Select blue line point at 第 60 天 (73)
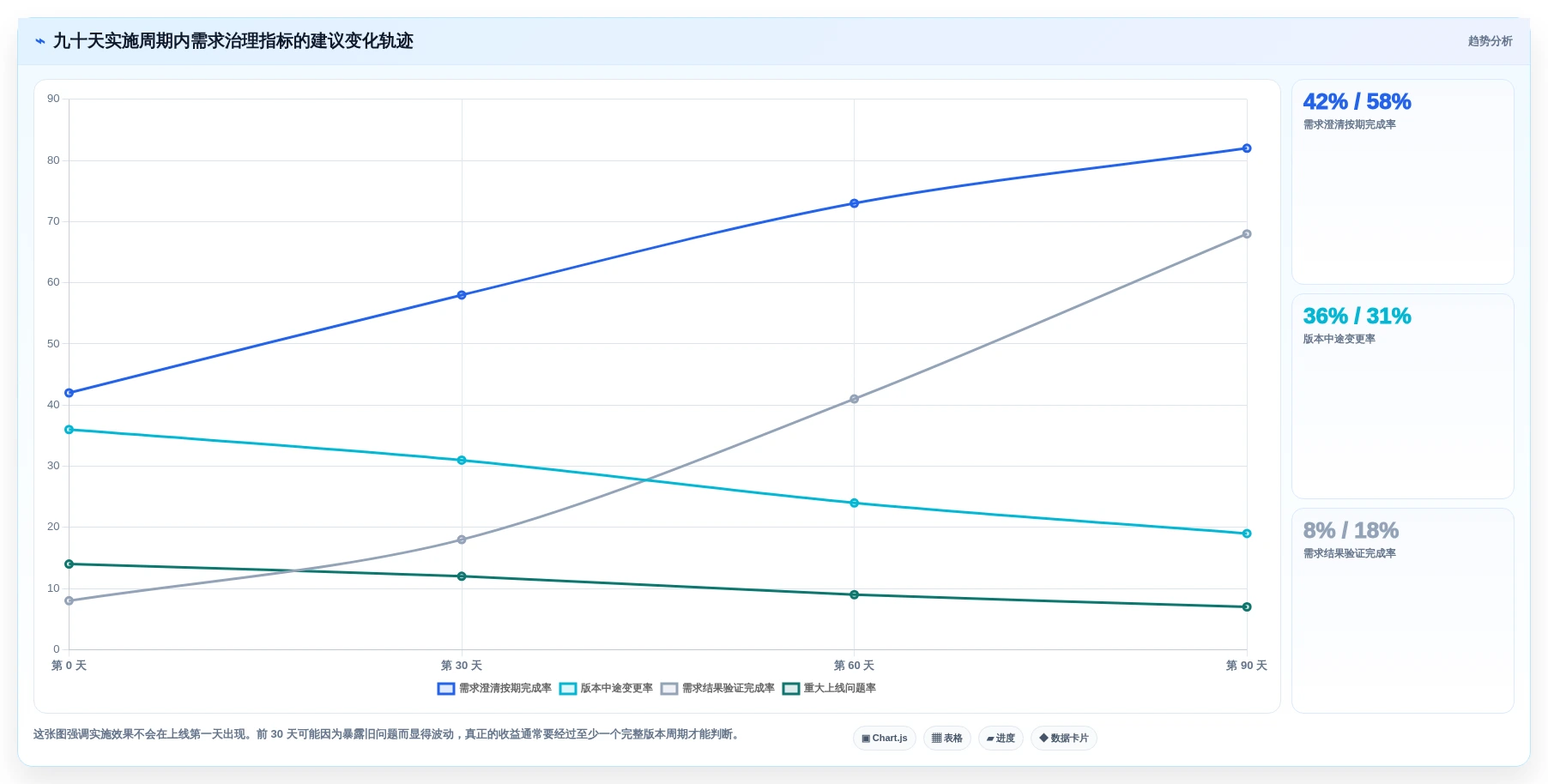This screenshot has width=1548, height=784. click(x=854, y=203)
